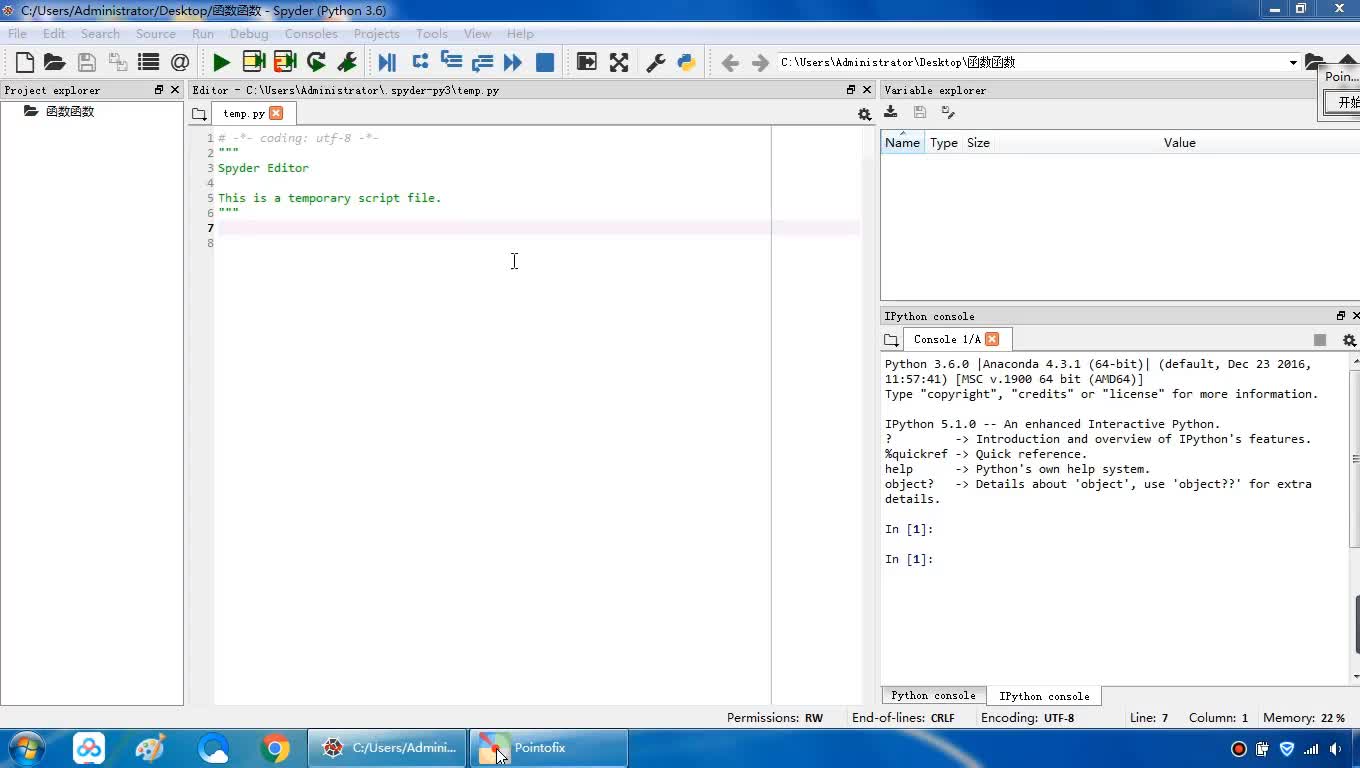Sort variables by Name column header

902,142
